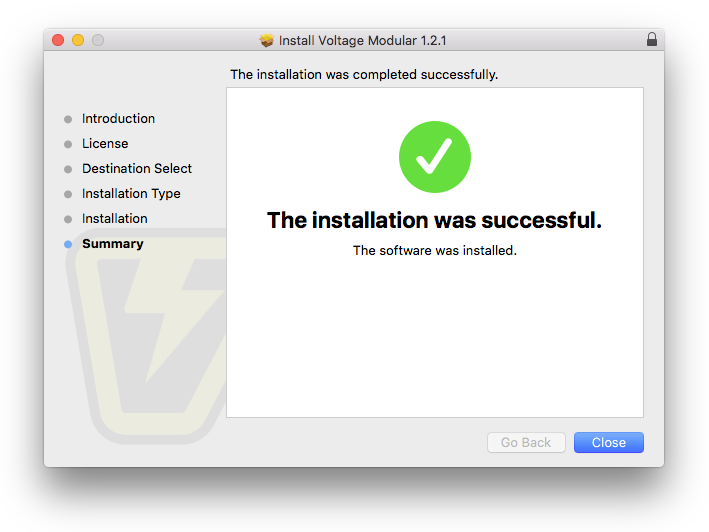709x532 pixels.
Task: Click the package icon beside the window title
Action: point(266,40)
